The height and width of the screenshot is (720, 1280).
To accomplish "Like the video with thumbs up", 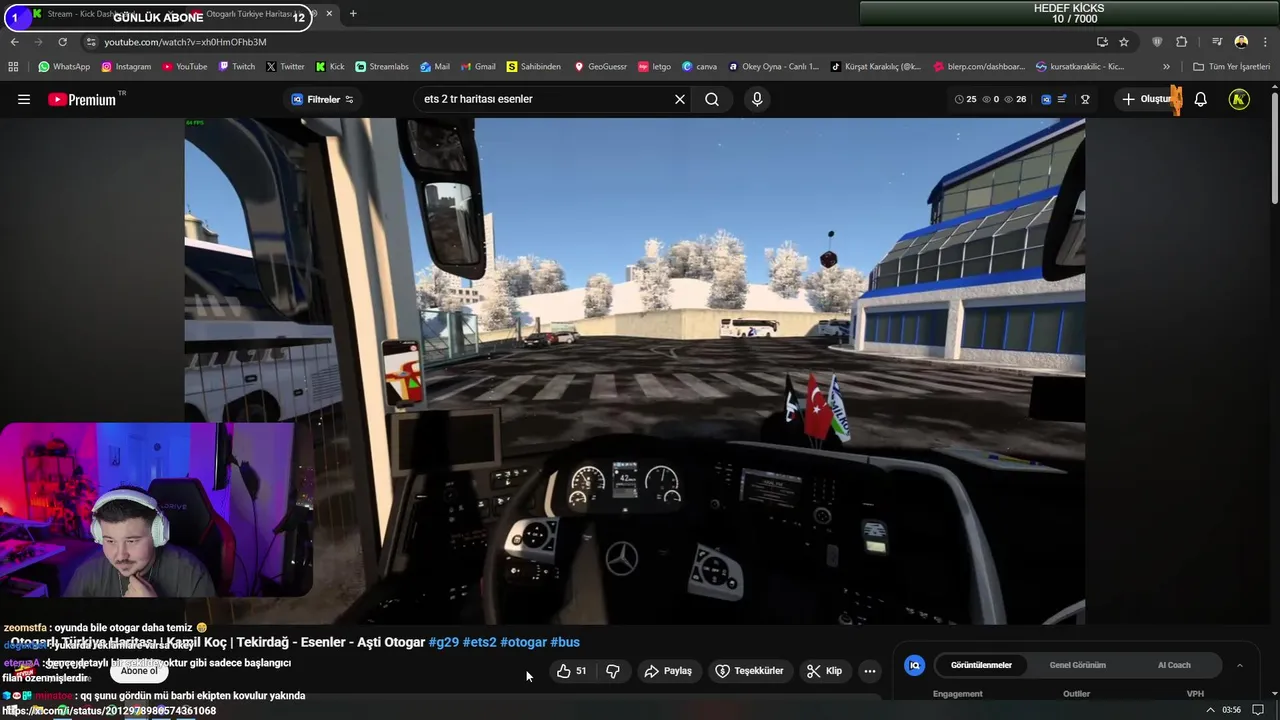I will [572, 671].
